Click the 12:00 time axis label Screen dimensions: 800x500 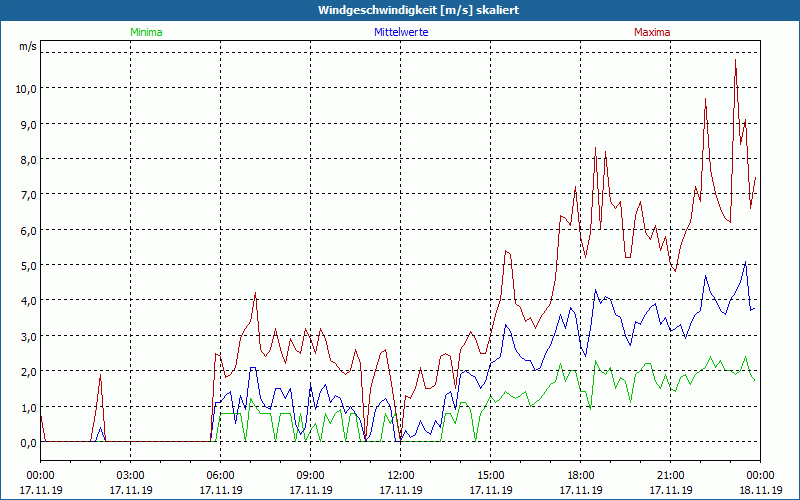coord(401,476)
